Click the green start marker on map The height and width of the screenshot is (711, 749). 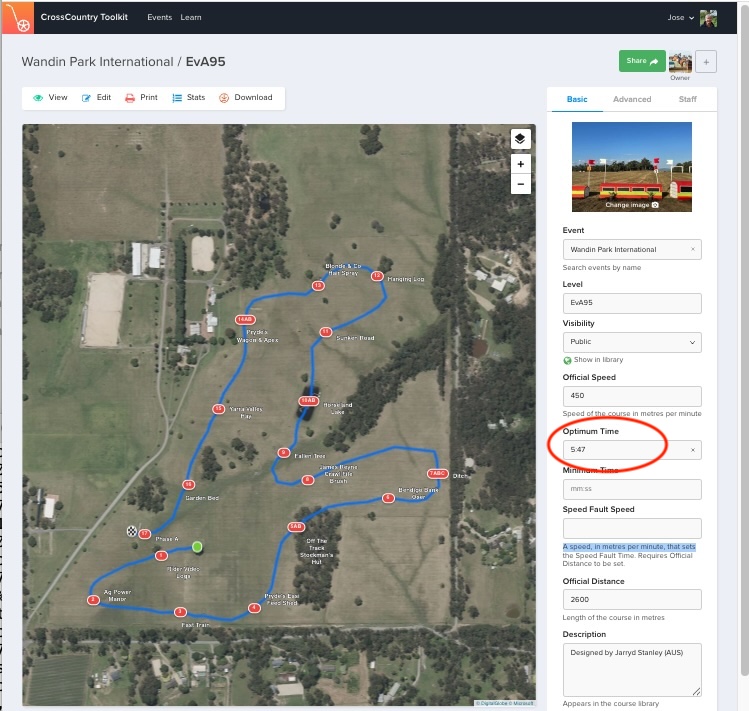coord(197,547)
